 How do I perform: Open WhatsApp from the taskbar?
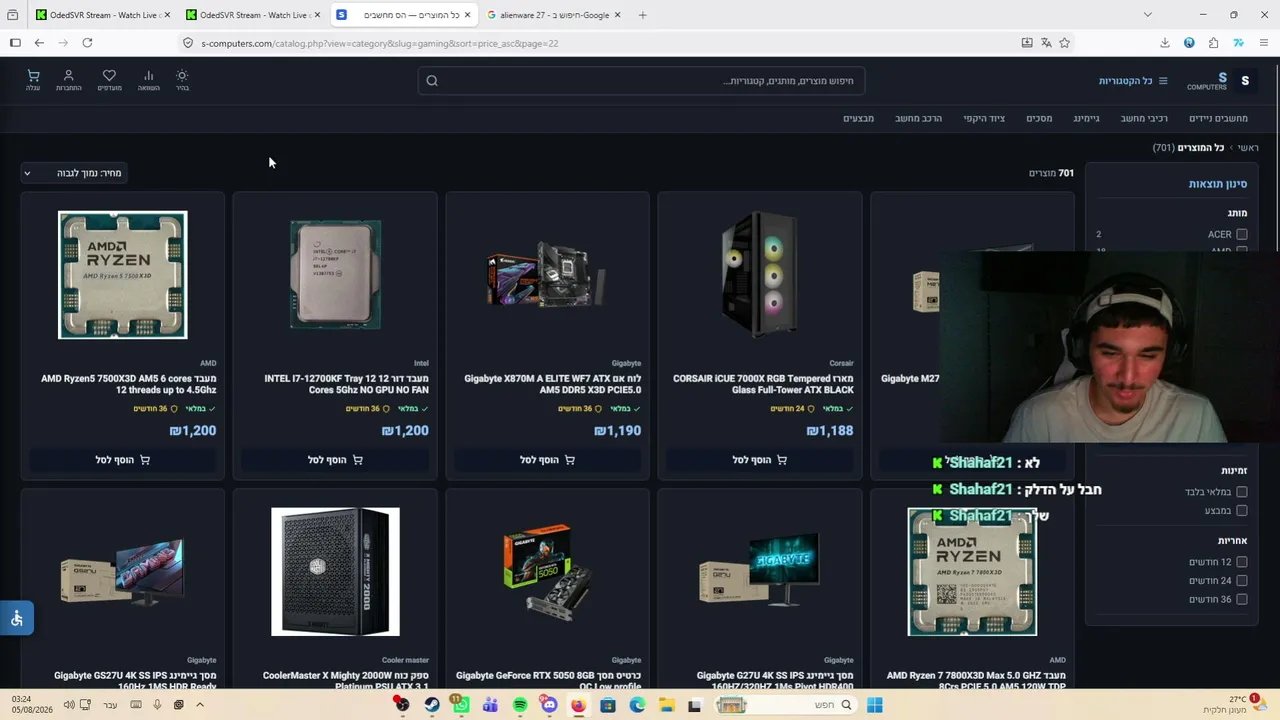[x=460, y=705]
